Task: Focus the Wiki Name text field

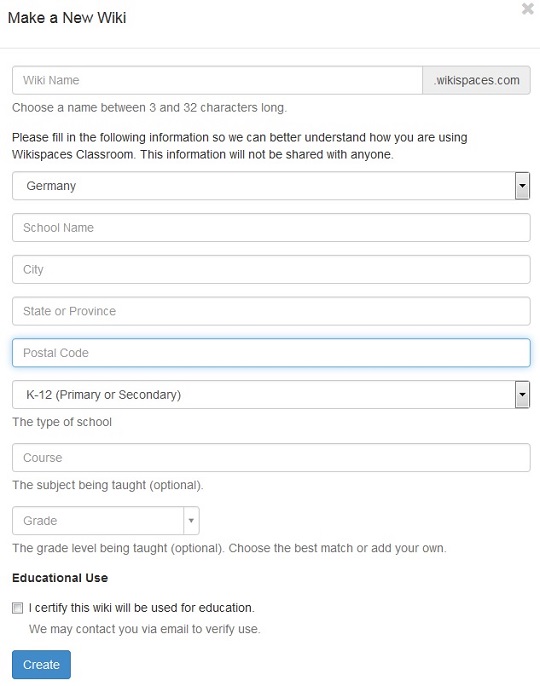Action: point(217,80)
